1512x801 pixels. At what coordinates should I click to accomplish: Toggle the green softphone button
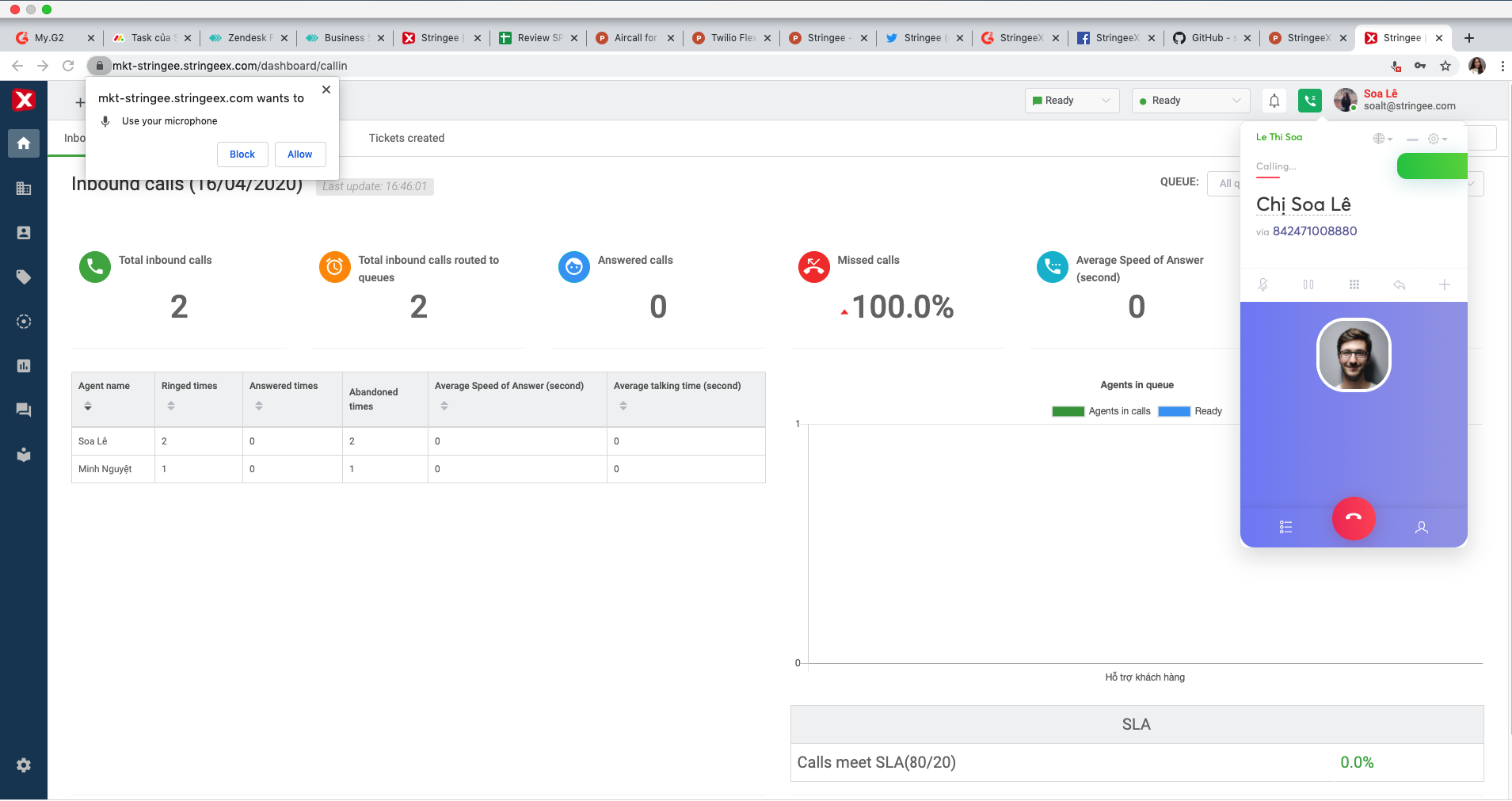(1310, 101)
